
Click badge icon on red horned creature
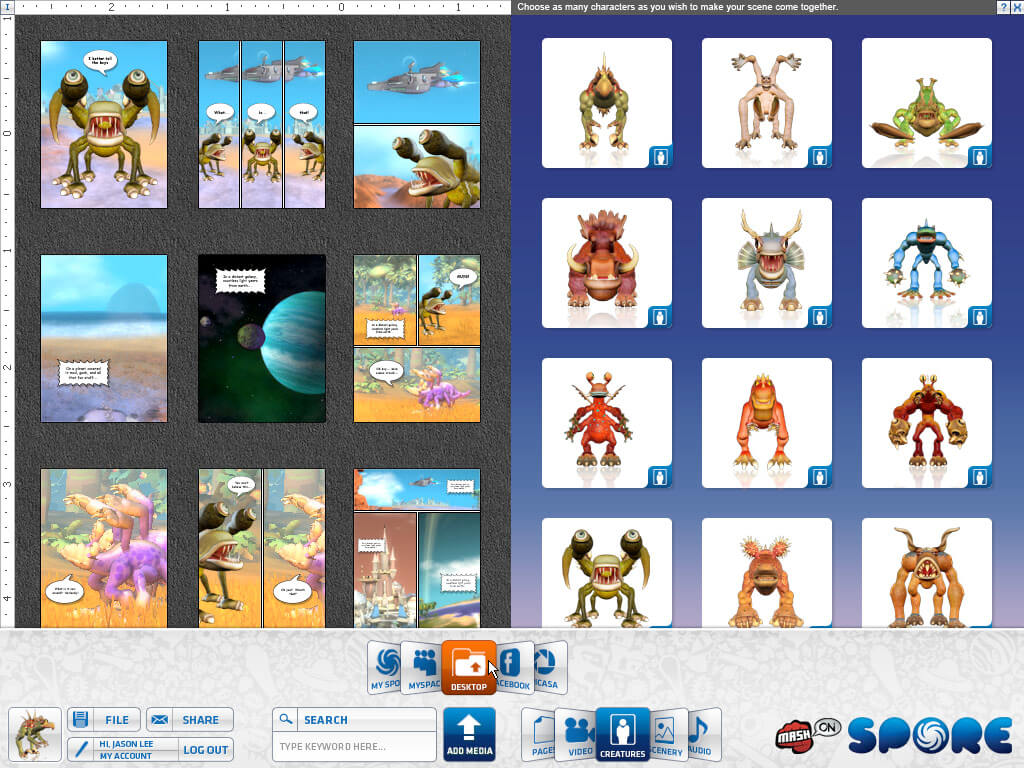[x=660, y=317]
